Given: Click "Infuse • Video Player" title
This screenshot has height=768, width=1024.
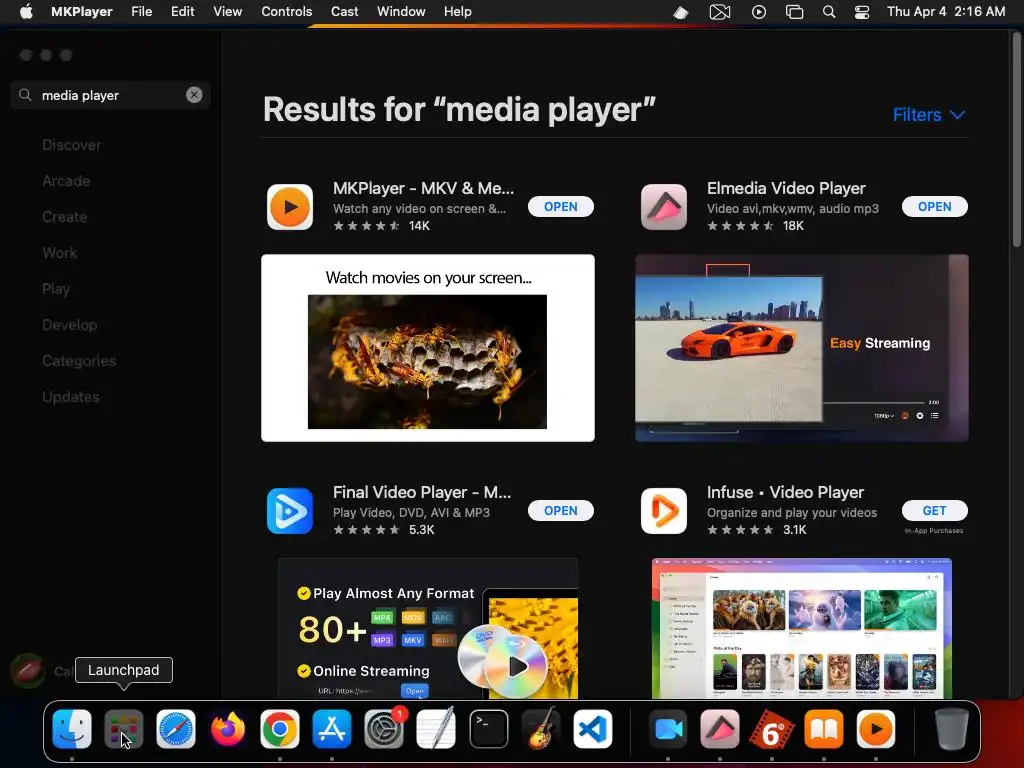Looking at the screenshot, I should [785, 492].
